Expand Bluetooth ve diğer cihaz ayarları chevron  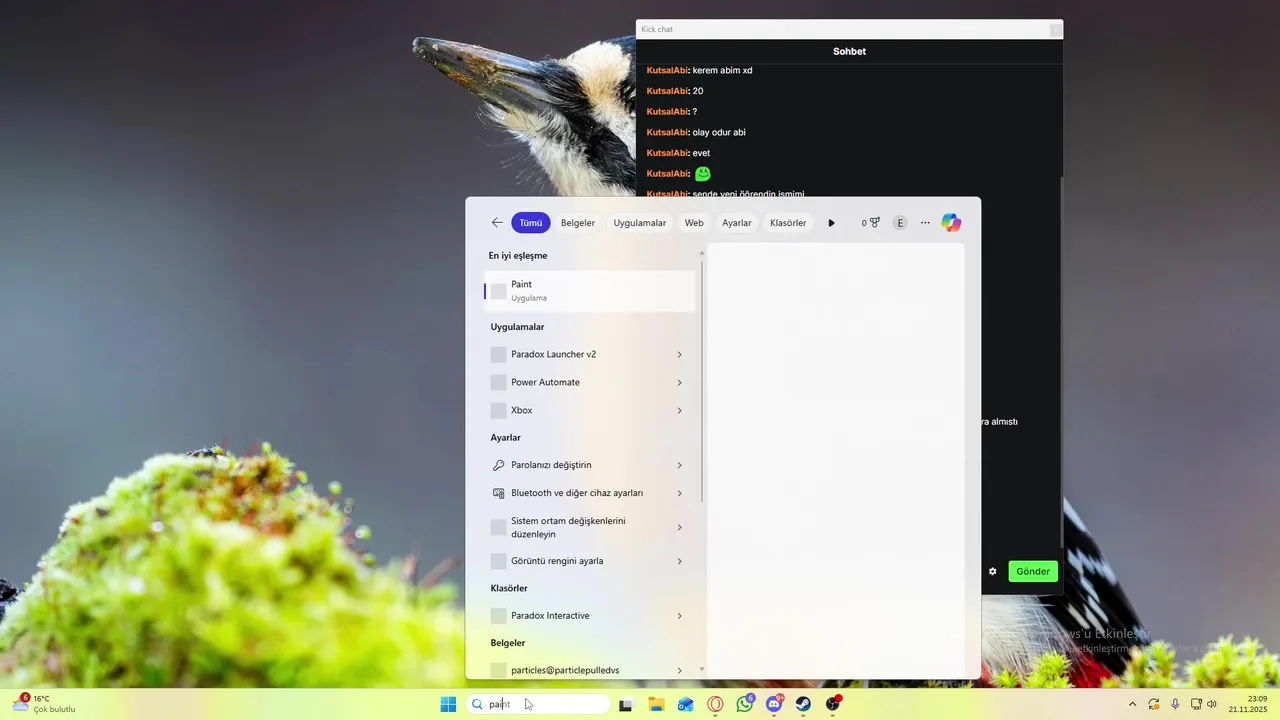[x=680, y=493]
